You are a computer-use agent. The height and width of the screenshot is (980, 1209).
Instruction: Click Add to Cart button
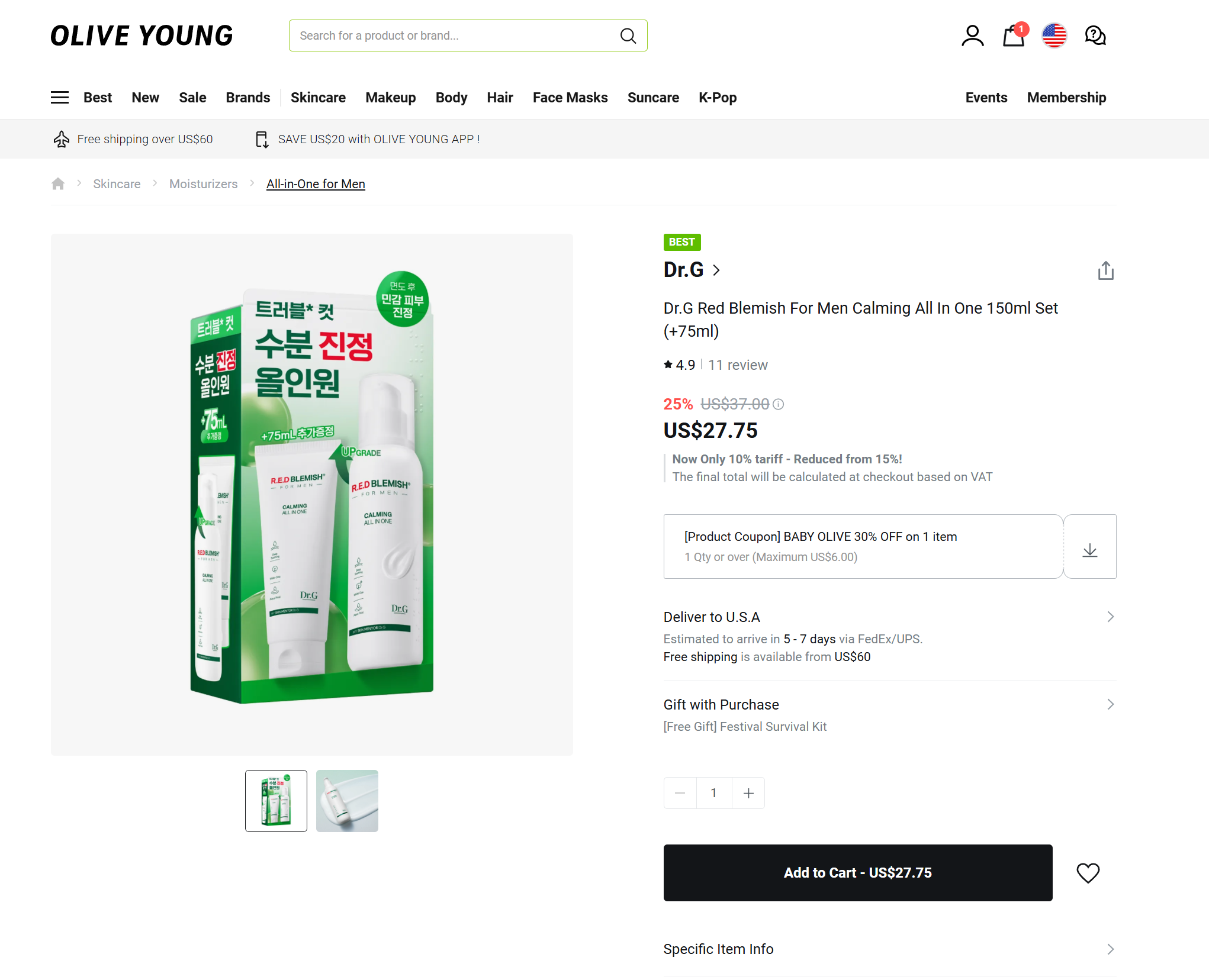click(857, 873)
